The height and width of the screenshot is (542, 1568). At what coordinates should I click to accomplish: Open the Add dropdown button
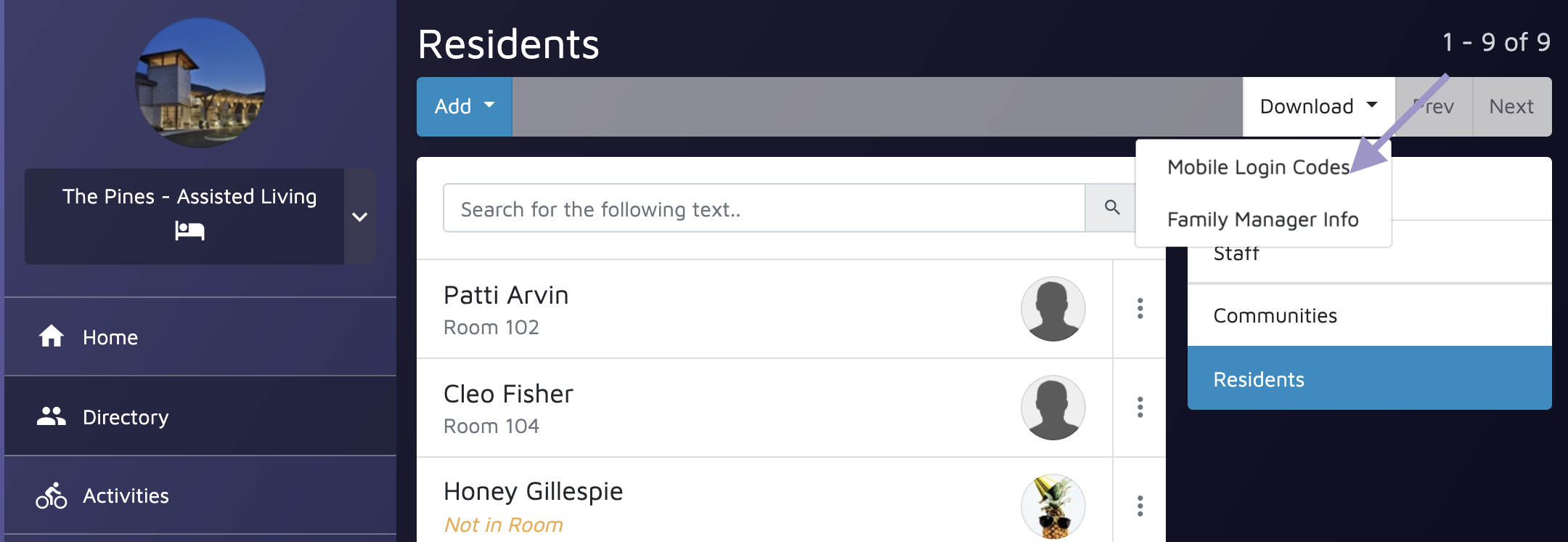tap(465, 107)
